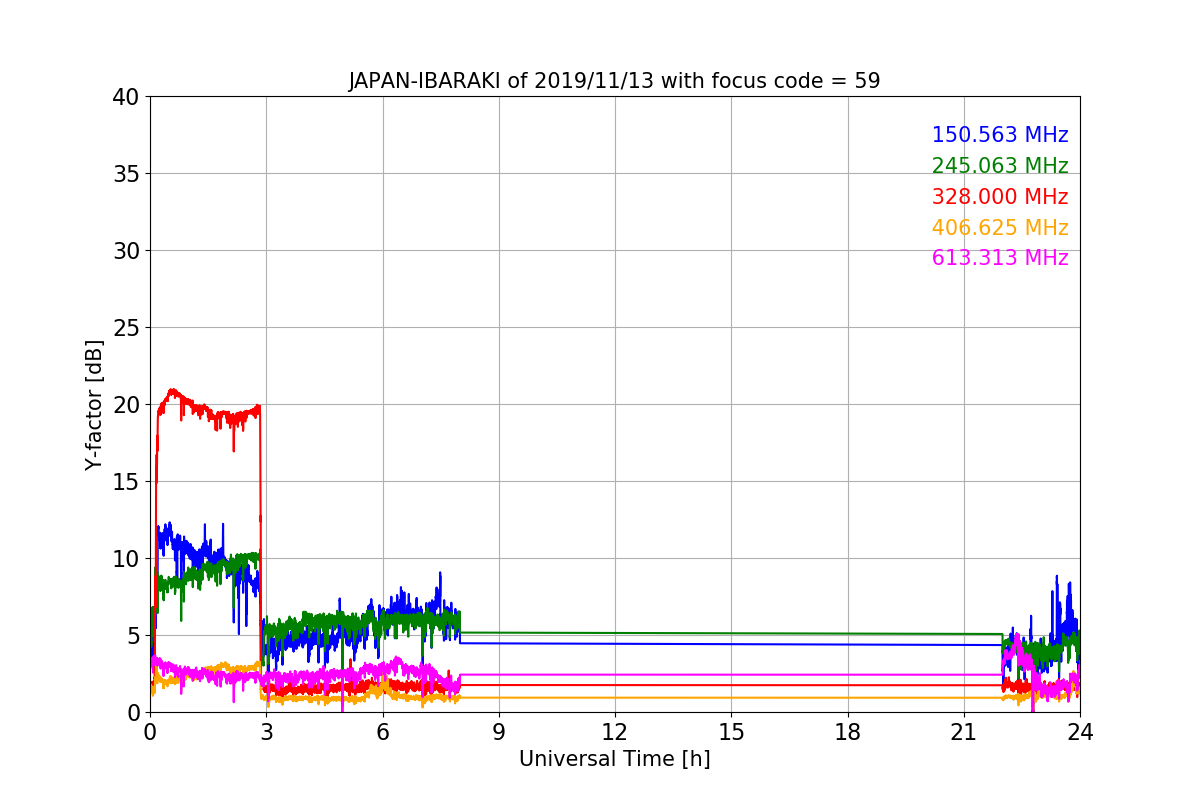
Task: Click the flat blue line between 9 and 21 h
Action: coord(730,644)
